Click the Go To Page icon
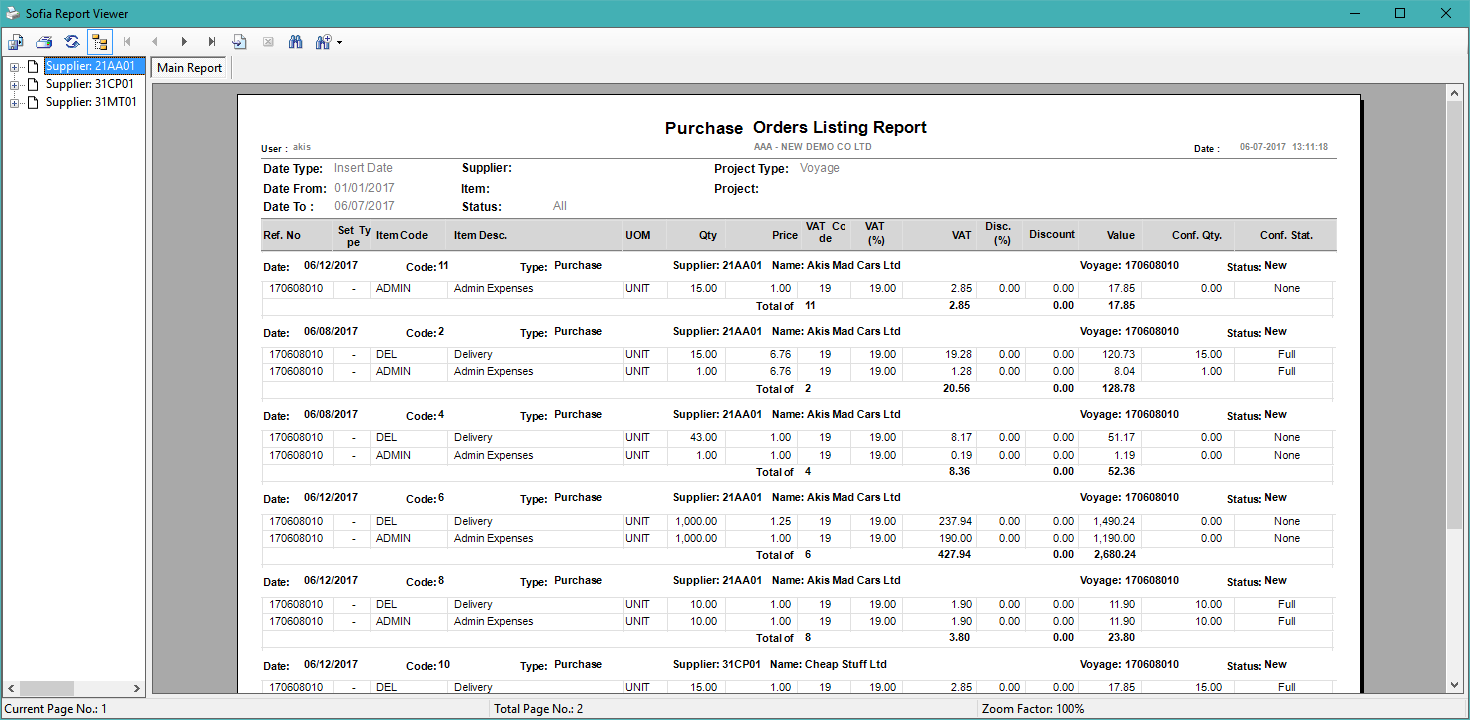The height and width of the screenshot is (720, 1470). 240,42
